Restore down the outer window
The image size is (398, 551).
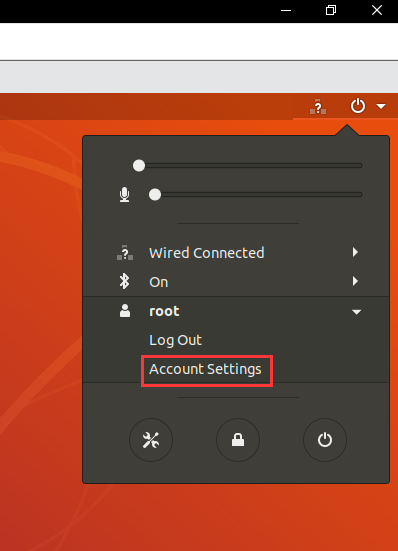tap(331, 11)
